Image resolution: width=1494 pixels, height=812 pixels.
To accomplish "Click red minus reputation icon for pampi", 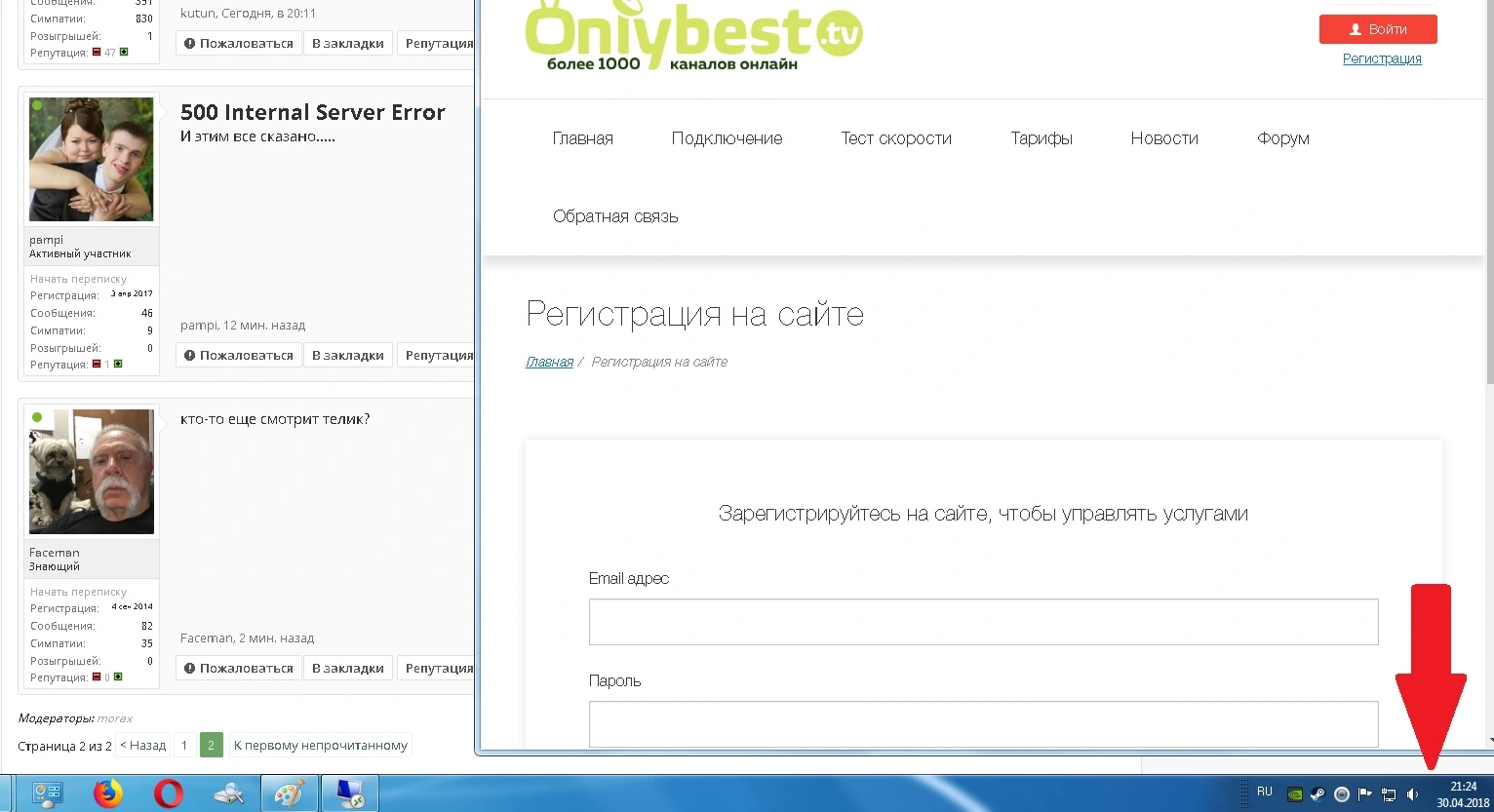I will pyautogui.click(x=97, y=365).
